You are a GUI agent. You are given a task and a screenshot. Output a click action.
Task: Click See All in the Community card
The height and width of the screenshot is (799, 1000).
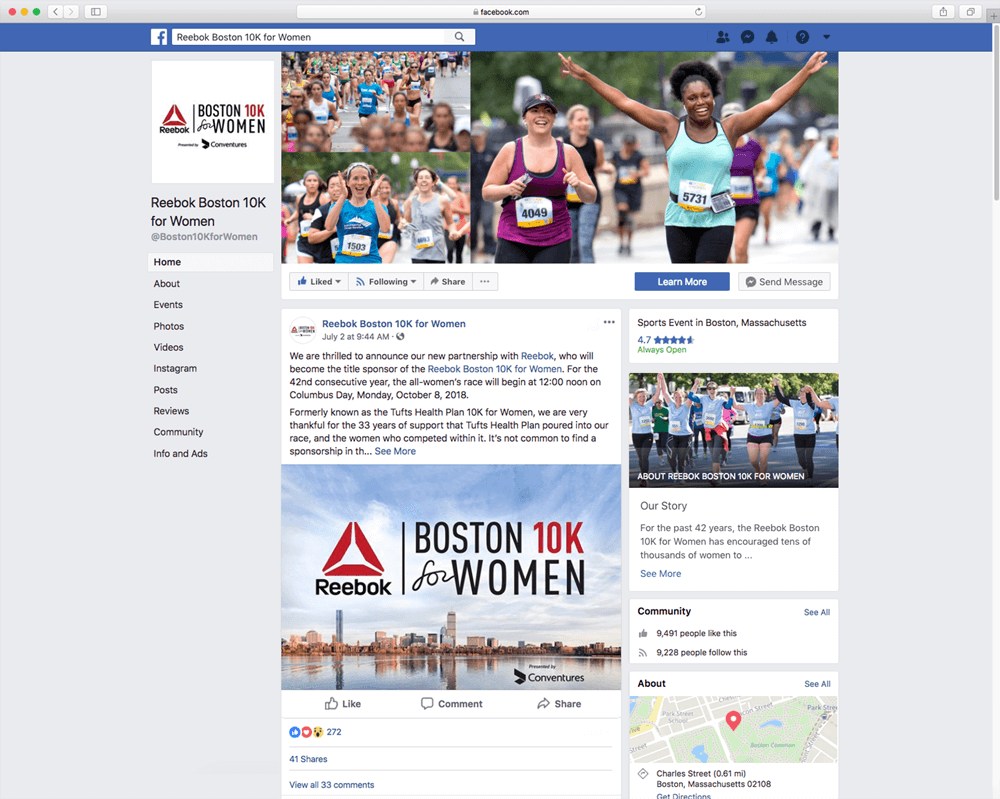[x=817, y=612]
